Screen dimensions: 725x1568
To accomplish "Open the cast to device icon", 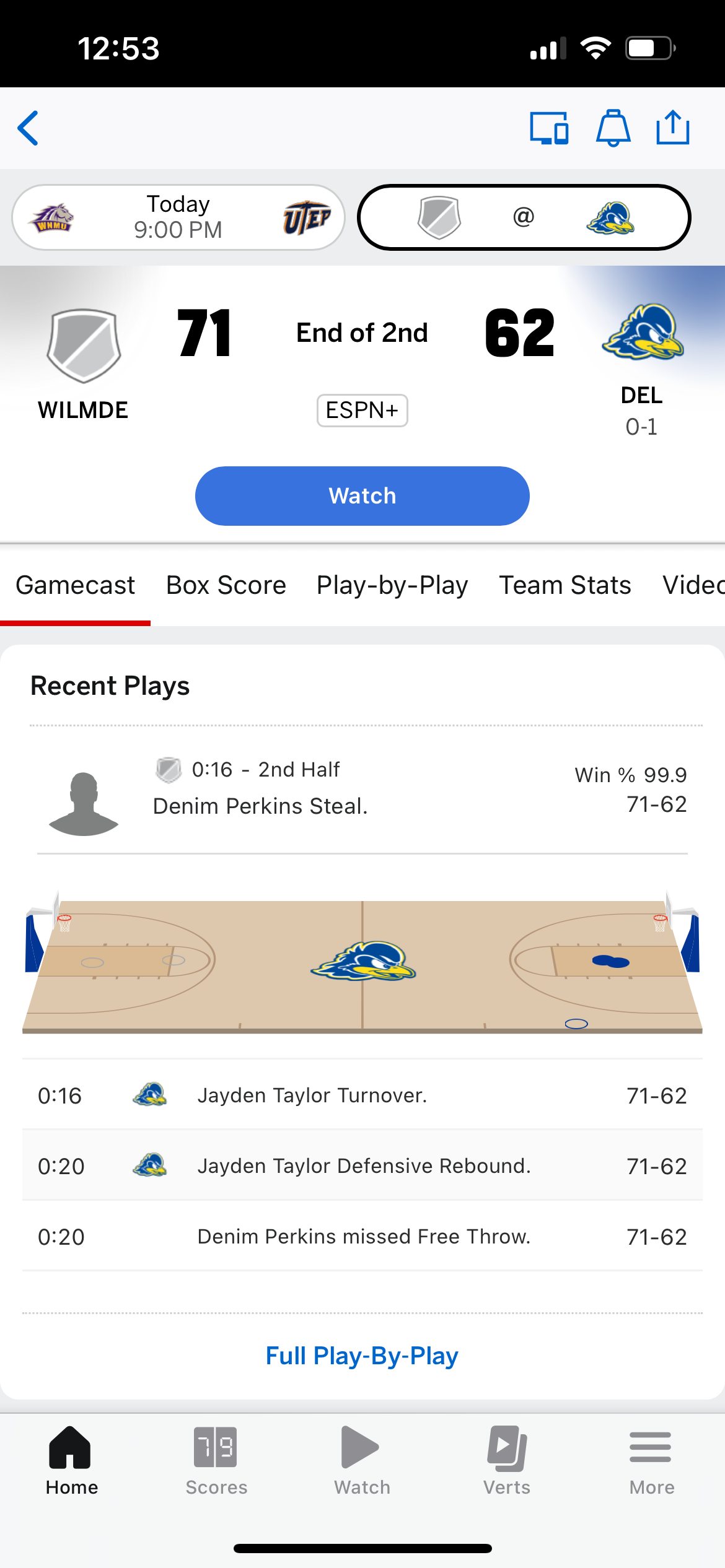I will [x=549, y=128].
